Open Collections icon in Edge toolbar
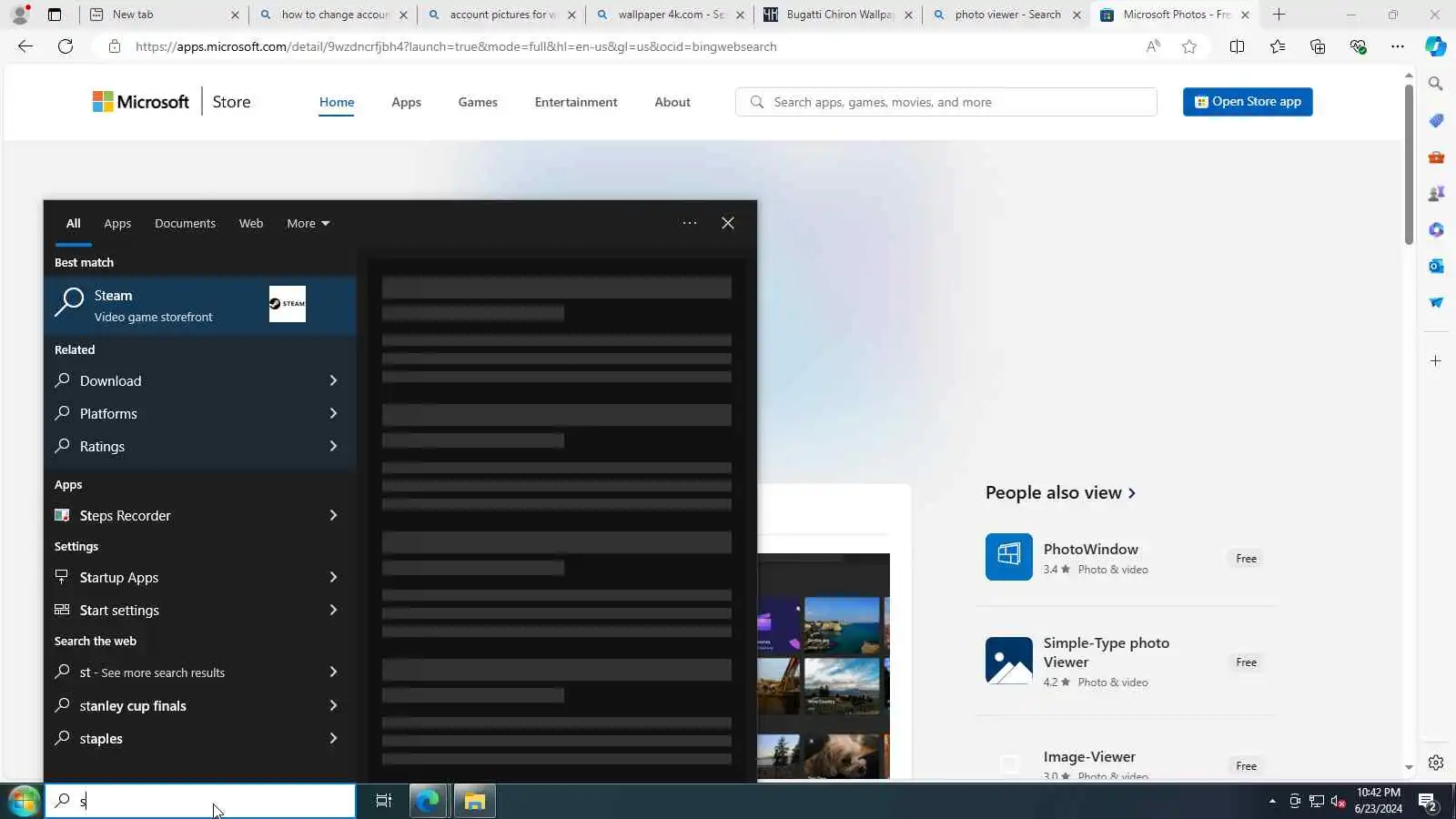Screen dimensions: 1456x819 (1318, 46)
